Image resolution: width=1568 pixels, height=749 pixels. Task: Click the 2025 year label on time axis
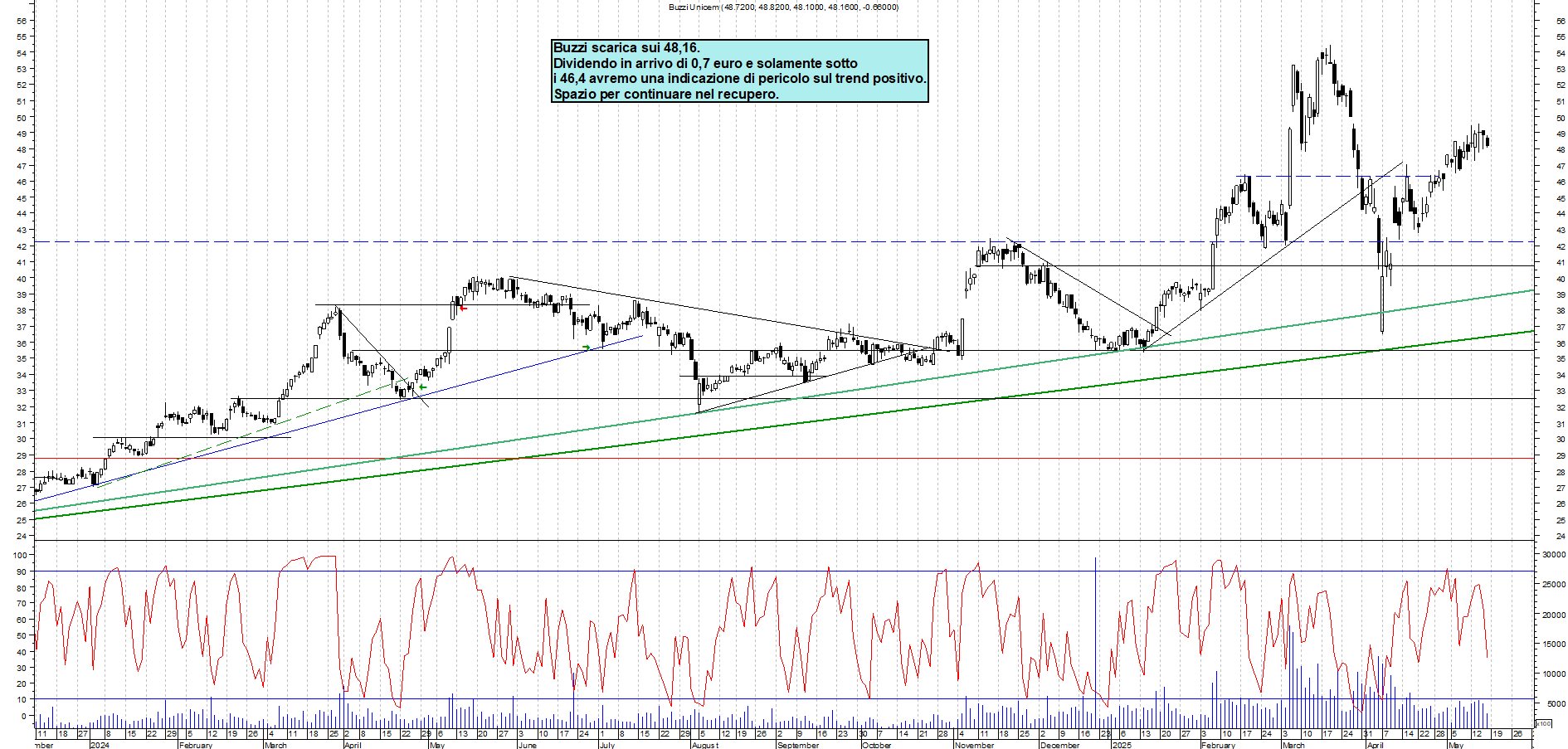click(1122, 745)
